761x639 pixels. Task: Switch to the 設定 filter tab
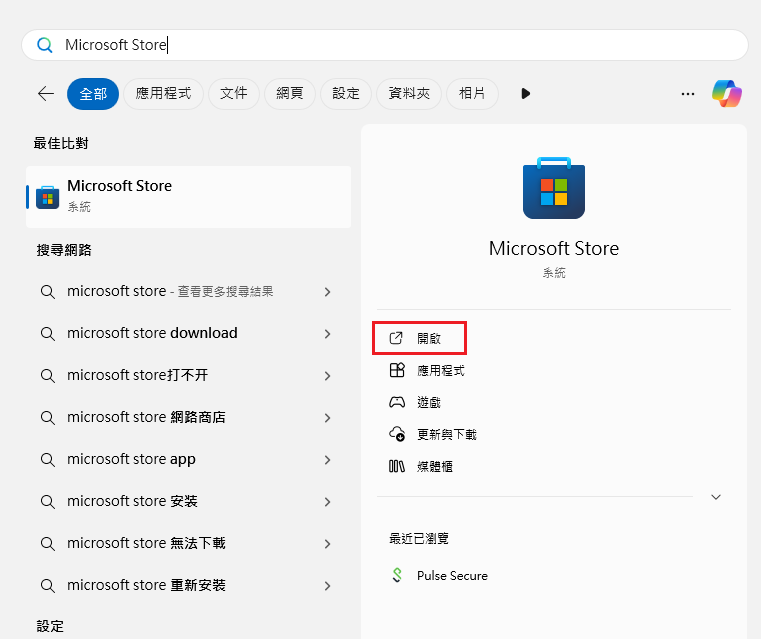(x=345, y=93)
